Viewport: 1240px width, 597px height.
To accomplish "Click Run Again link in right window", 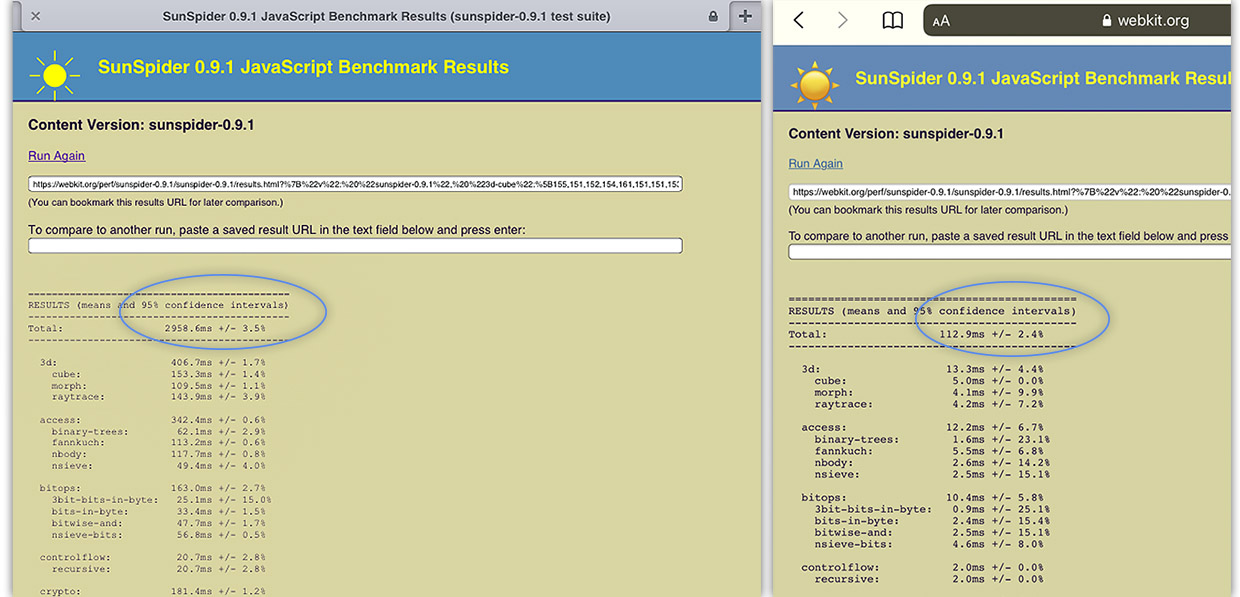I will [x=815, y=164].
